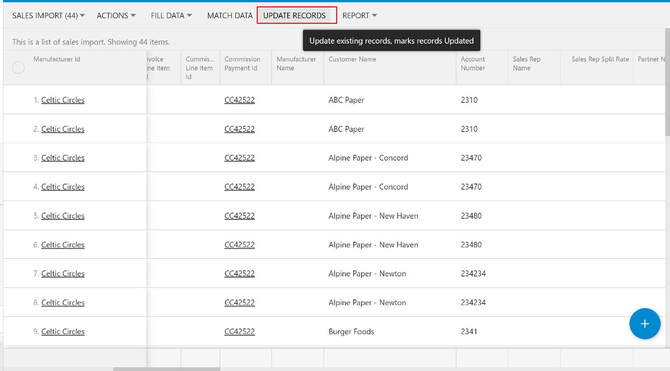Viewport: 670px width, 371px height.
Task: Click the Match Data menu item
Action: tap(230, 15)
